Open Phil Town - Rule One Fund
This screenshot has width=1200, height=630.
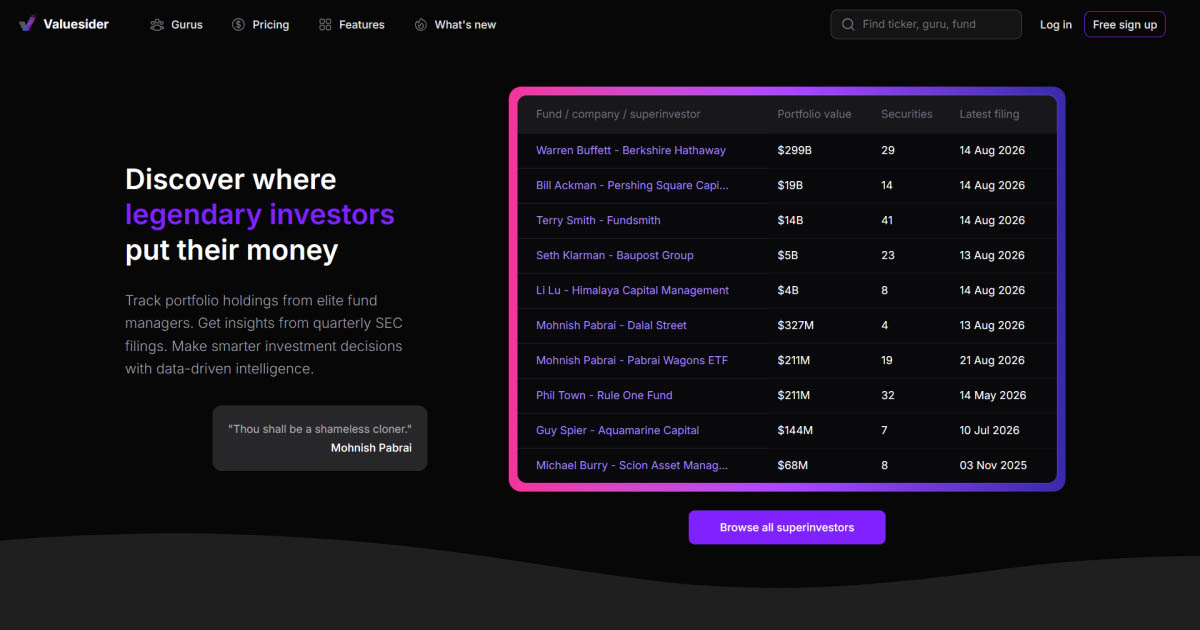[604, 395]
